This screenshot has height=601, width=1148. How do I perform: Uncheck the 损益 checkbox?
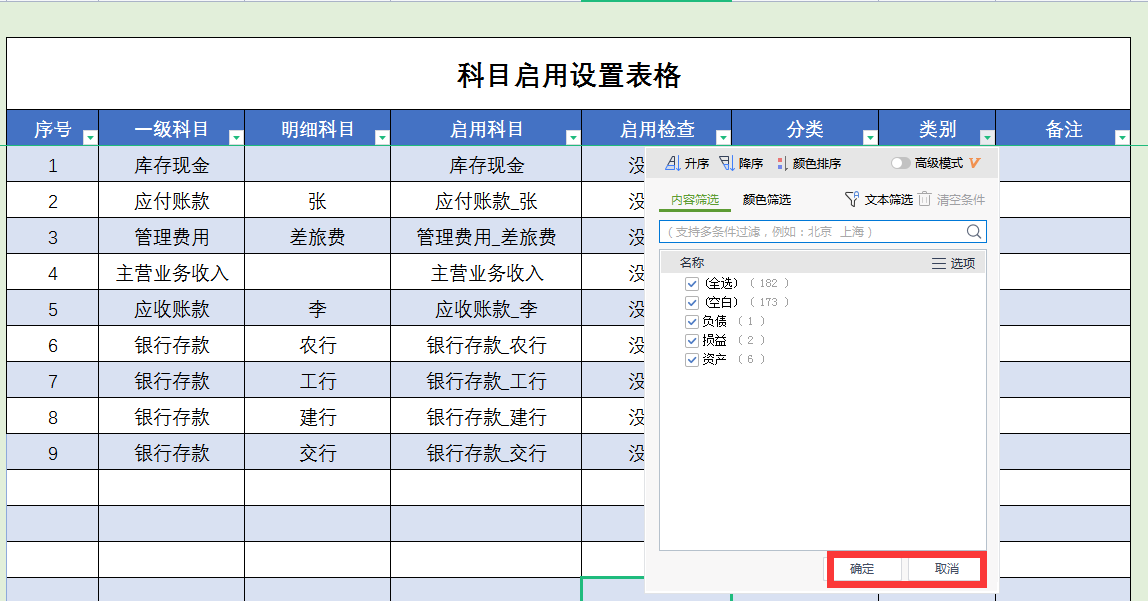(692, 340)
